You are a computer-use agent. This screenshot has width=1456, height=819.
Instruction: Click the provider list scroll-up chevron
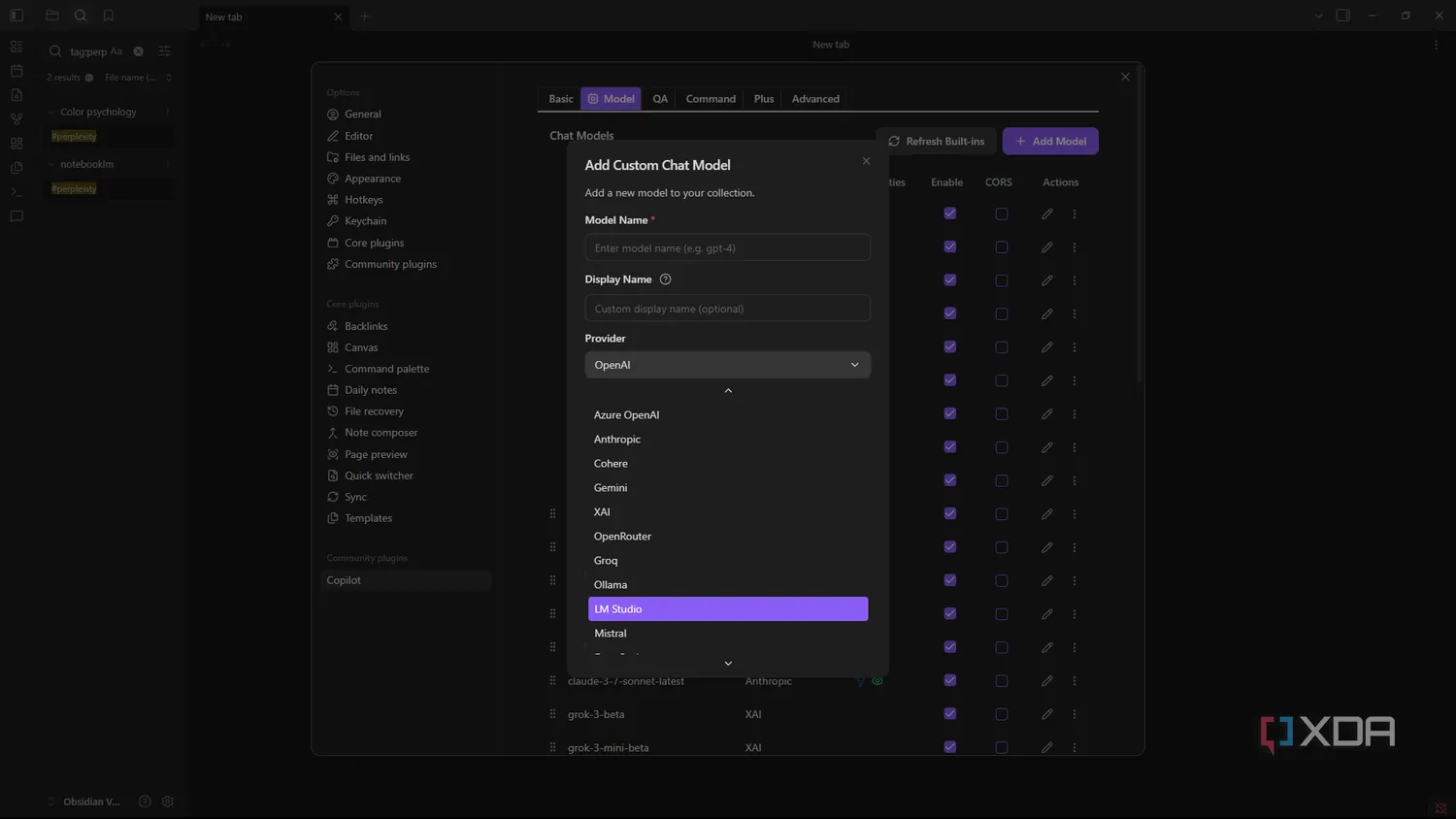[728, 391]
